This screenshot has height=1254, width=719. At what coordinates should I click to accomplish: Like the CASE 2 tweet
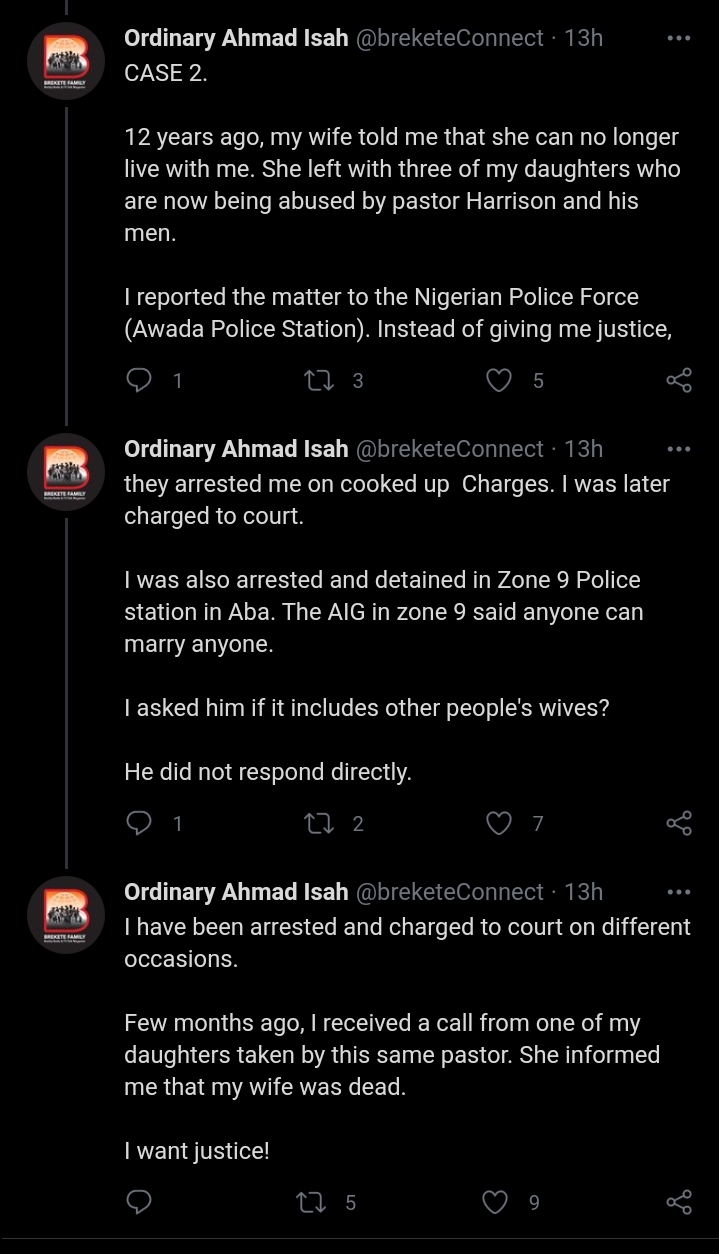click(498, 380)
